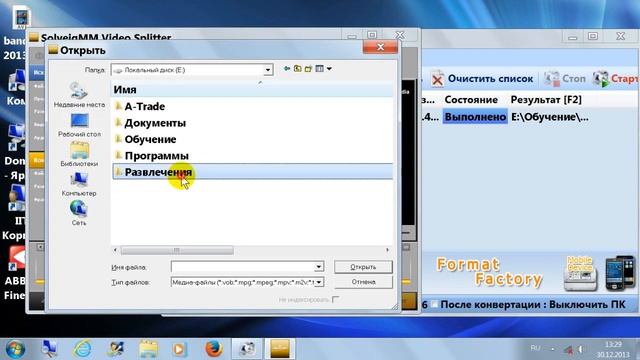640x360 pixels.
Task: Toggle 'После конвертации: Выключить ПК' checkbox
Action: (435, 304)
